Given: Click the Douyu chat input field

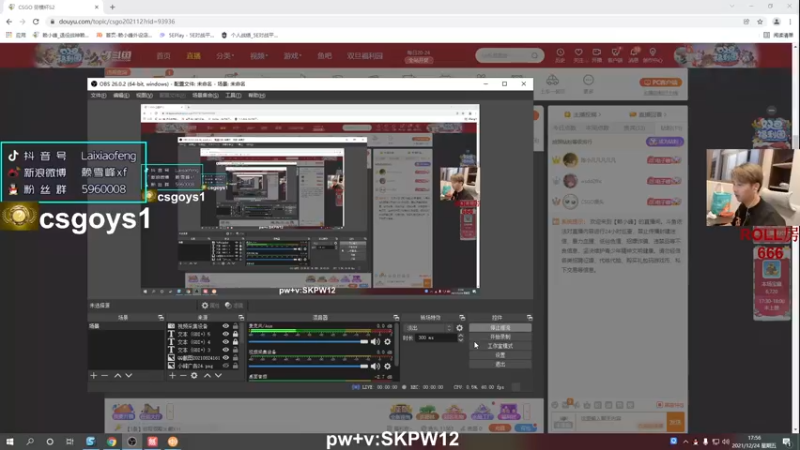Looking at the screenshot, I should coord(621,422).
